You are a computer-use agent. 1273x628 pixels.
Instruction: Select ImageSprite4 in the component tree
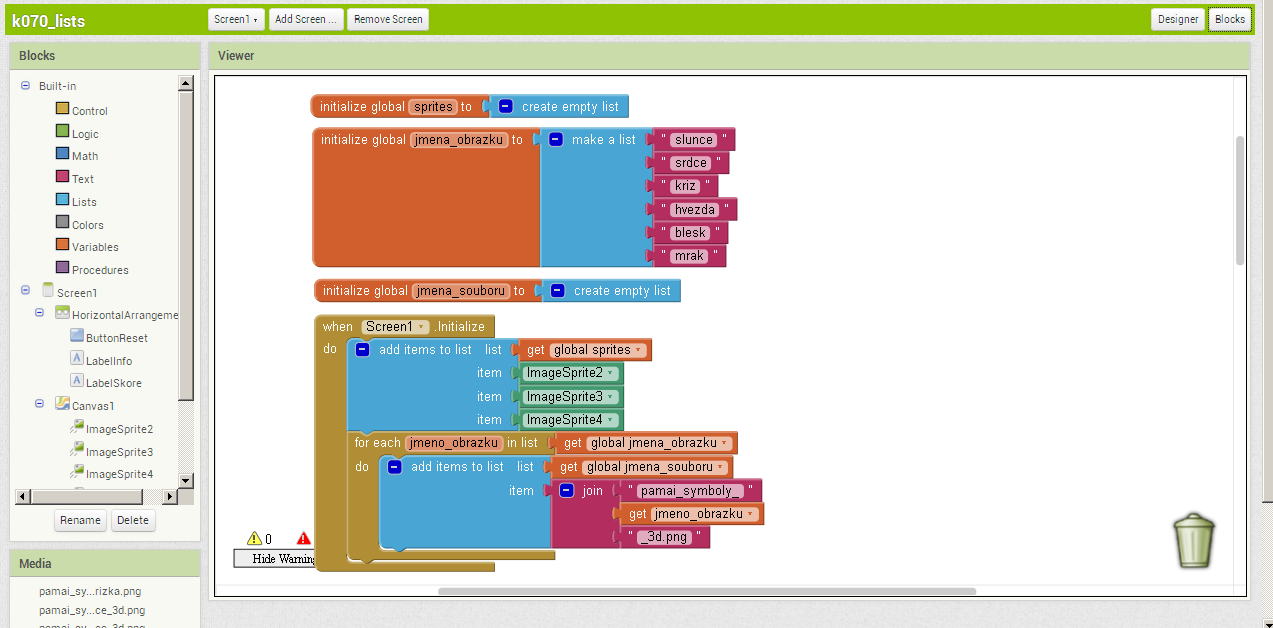(x=119, y=474)
